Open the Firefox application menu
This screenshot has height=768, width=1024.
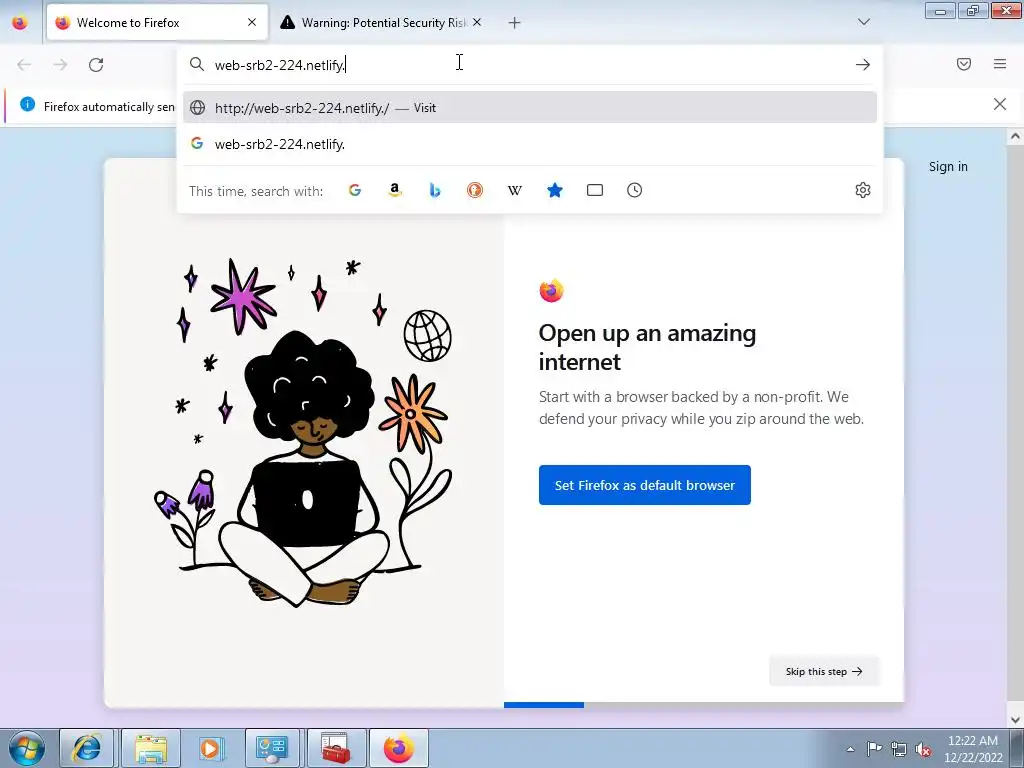[x=1000, y=64]
